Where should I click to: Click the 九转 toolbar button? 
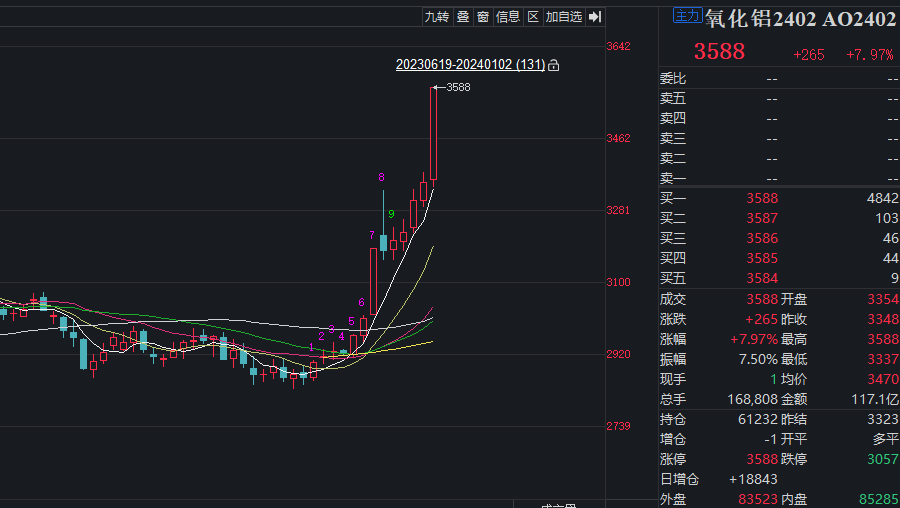click(x=437, y=17)
